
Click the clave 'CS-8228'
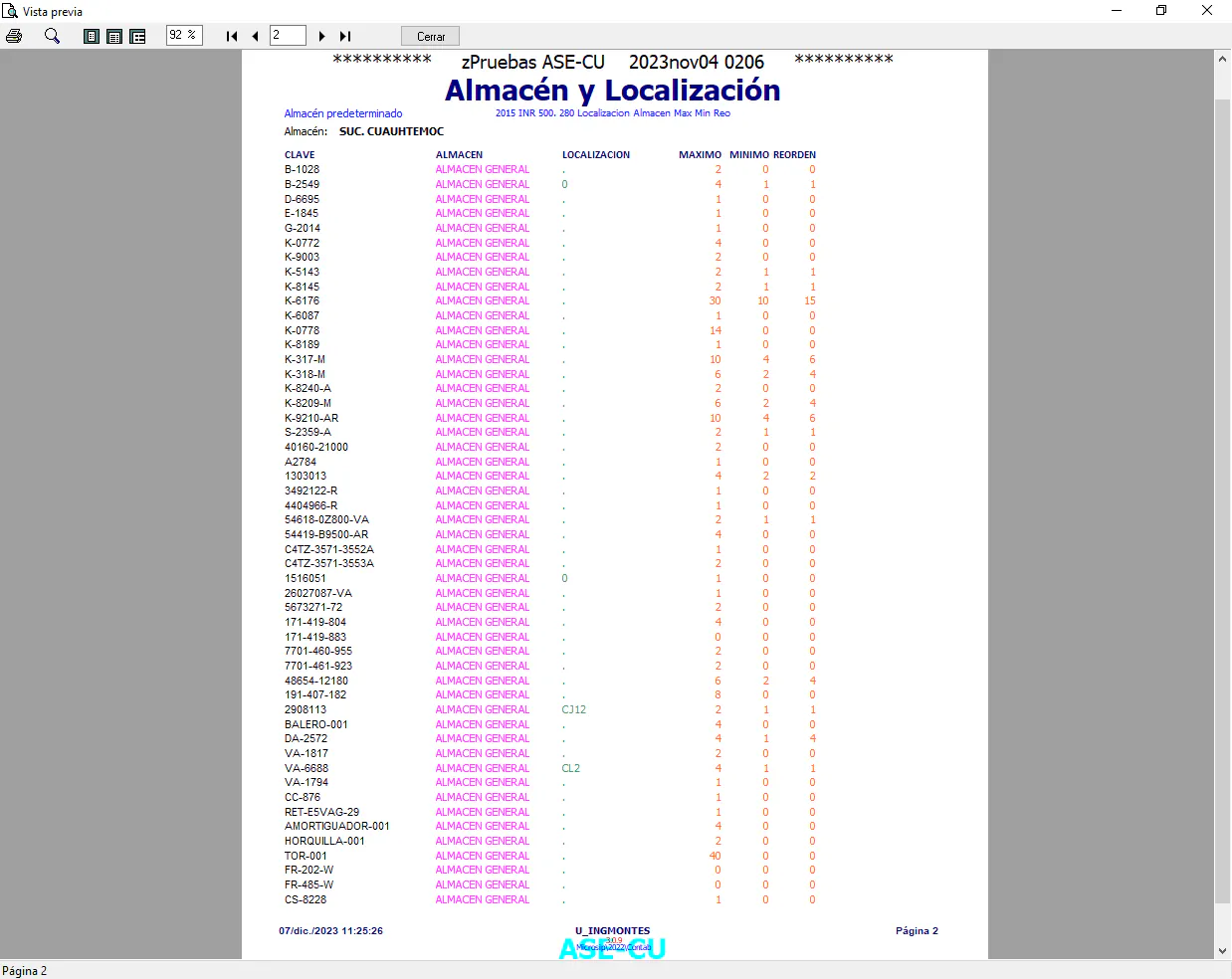306,899
